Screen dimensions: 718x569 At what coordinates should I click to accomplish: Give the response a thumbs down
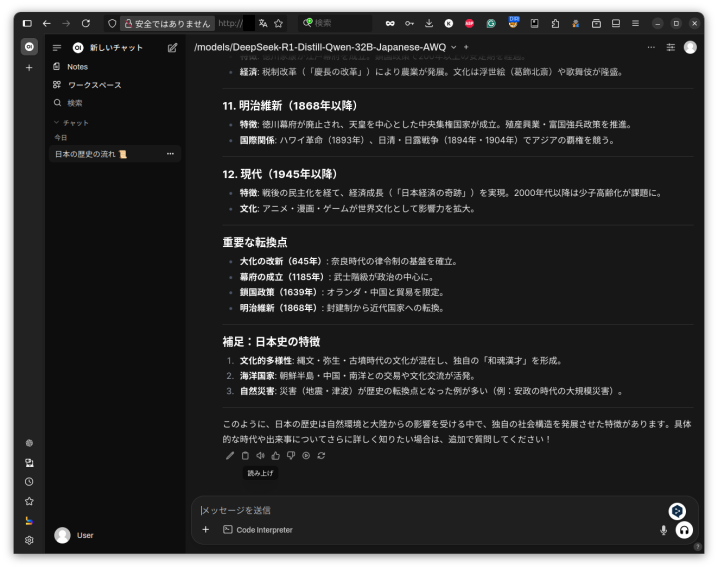291,455
